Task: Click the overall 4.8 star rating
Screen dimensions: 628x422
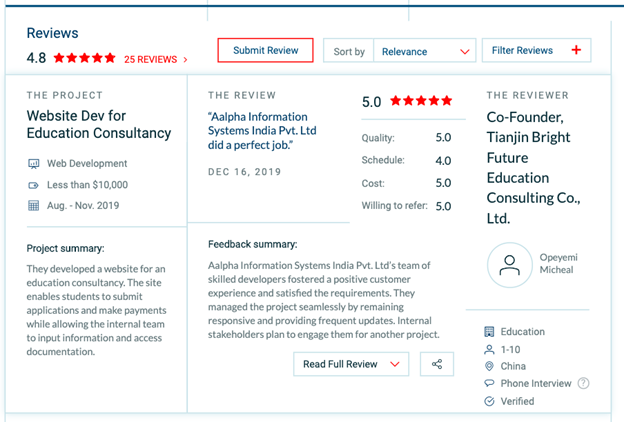Action: 85,58
